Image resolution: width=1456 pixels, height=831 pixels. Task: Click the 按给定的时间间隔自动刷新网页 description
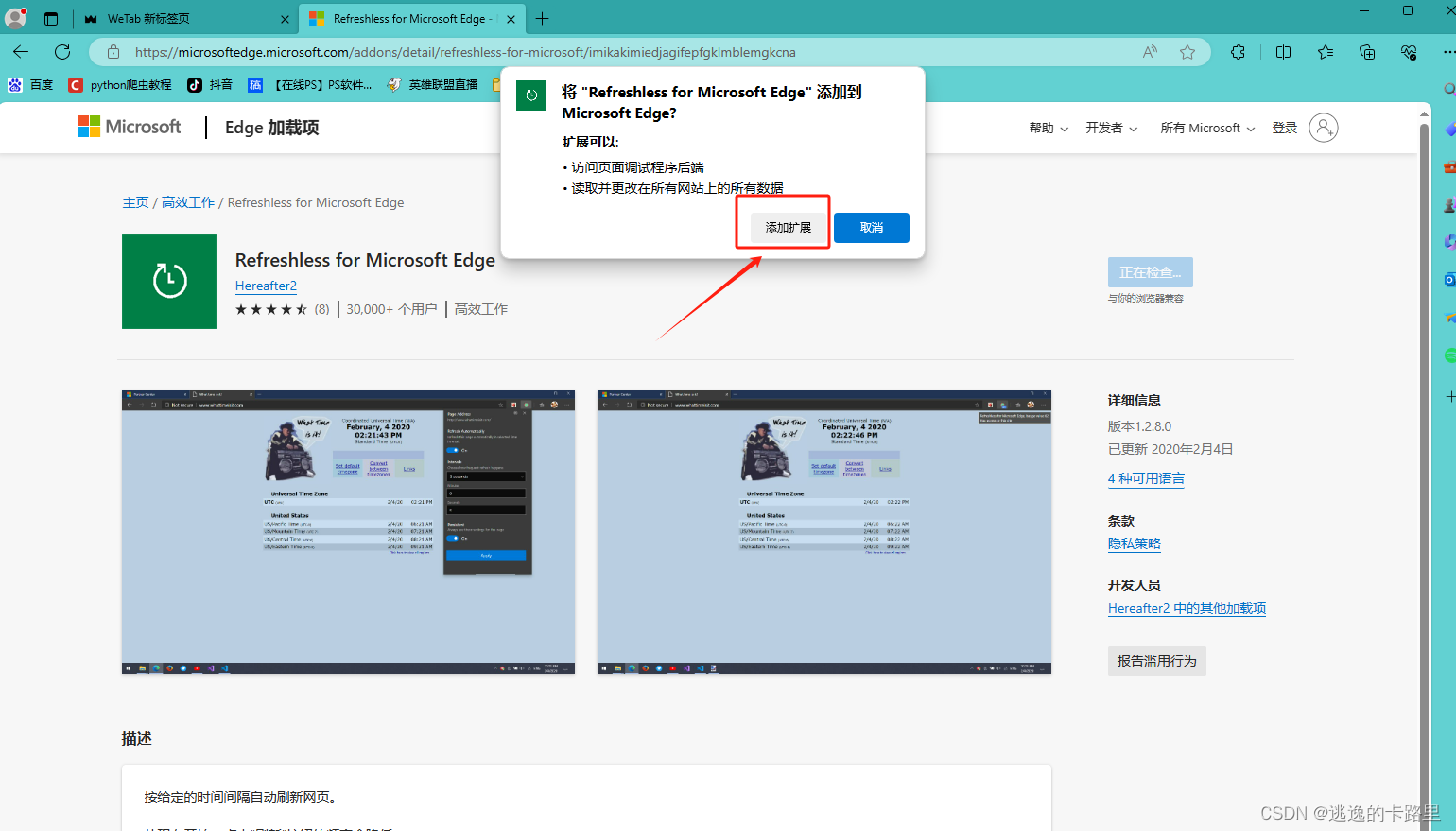click(240, 797)
